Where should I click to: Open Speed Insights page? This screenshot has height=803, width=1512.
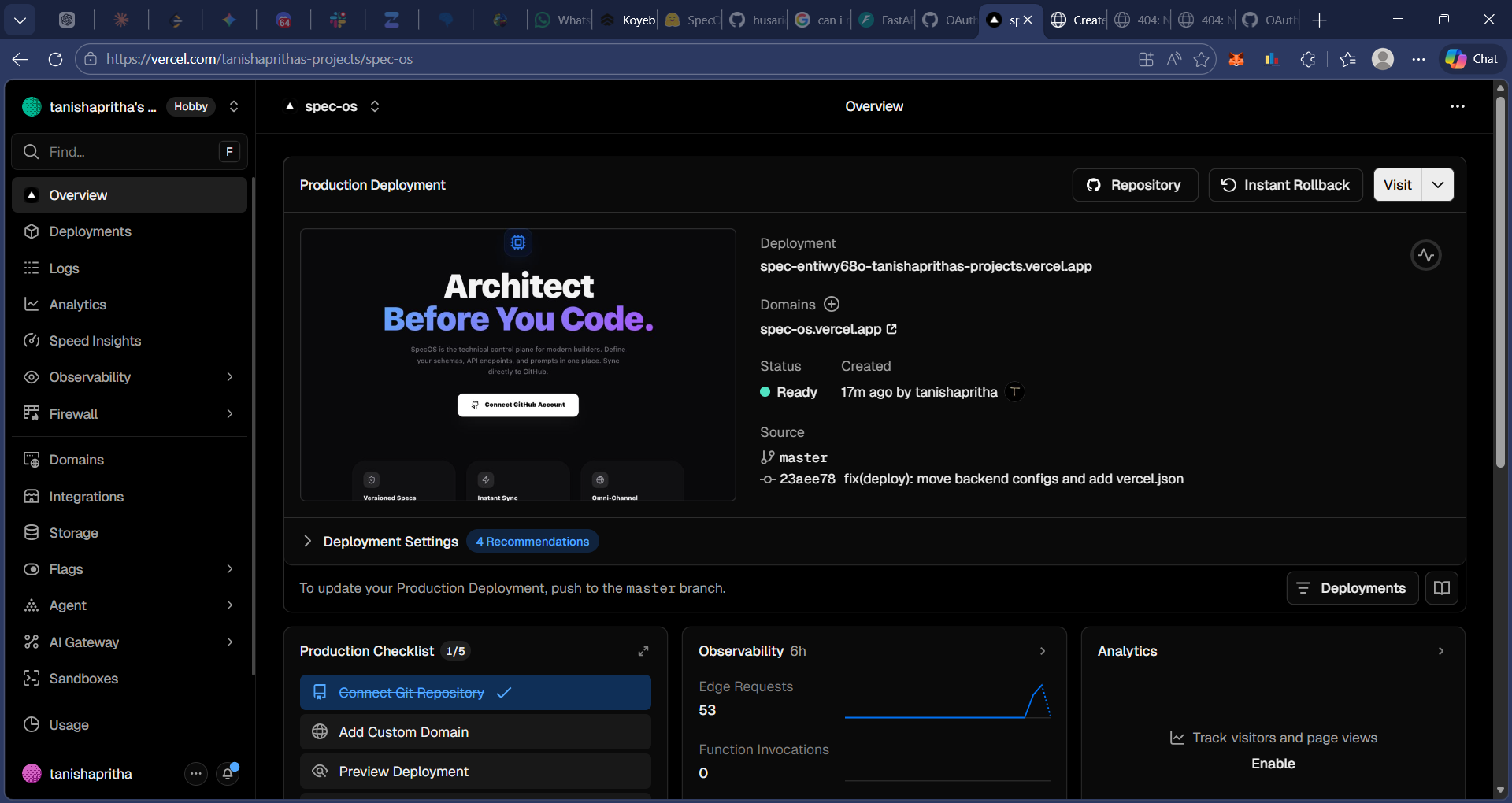129,340
